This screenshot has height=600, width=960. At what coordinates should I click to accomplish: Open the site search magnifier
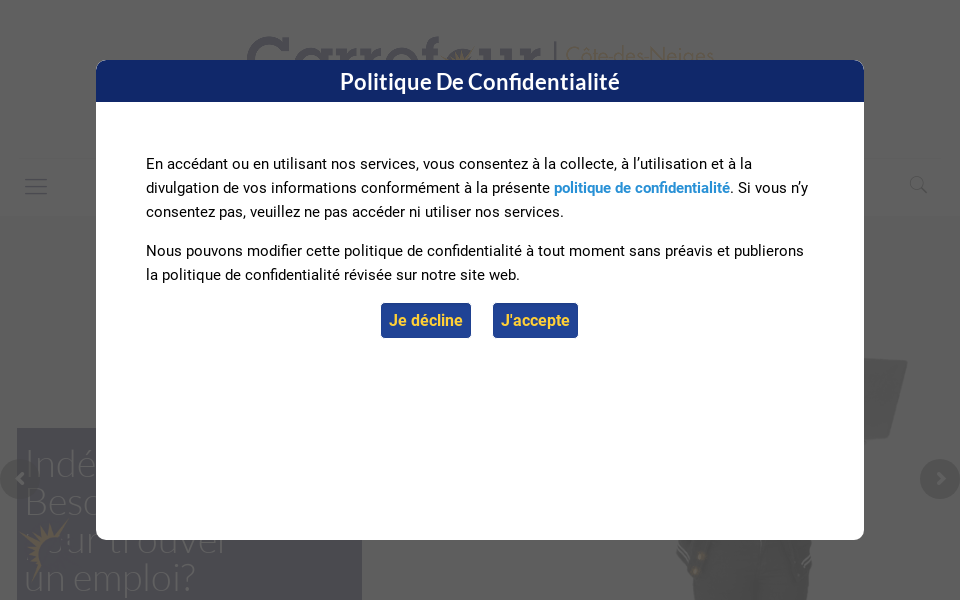click(x=918, y=185)
